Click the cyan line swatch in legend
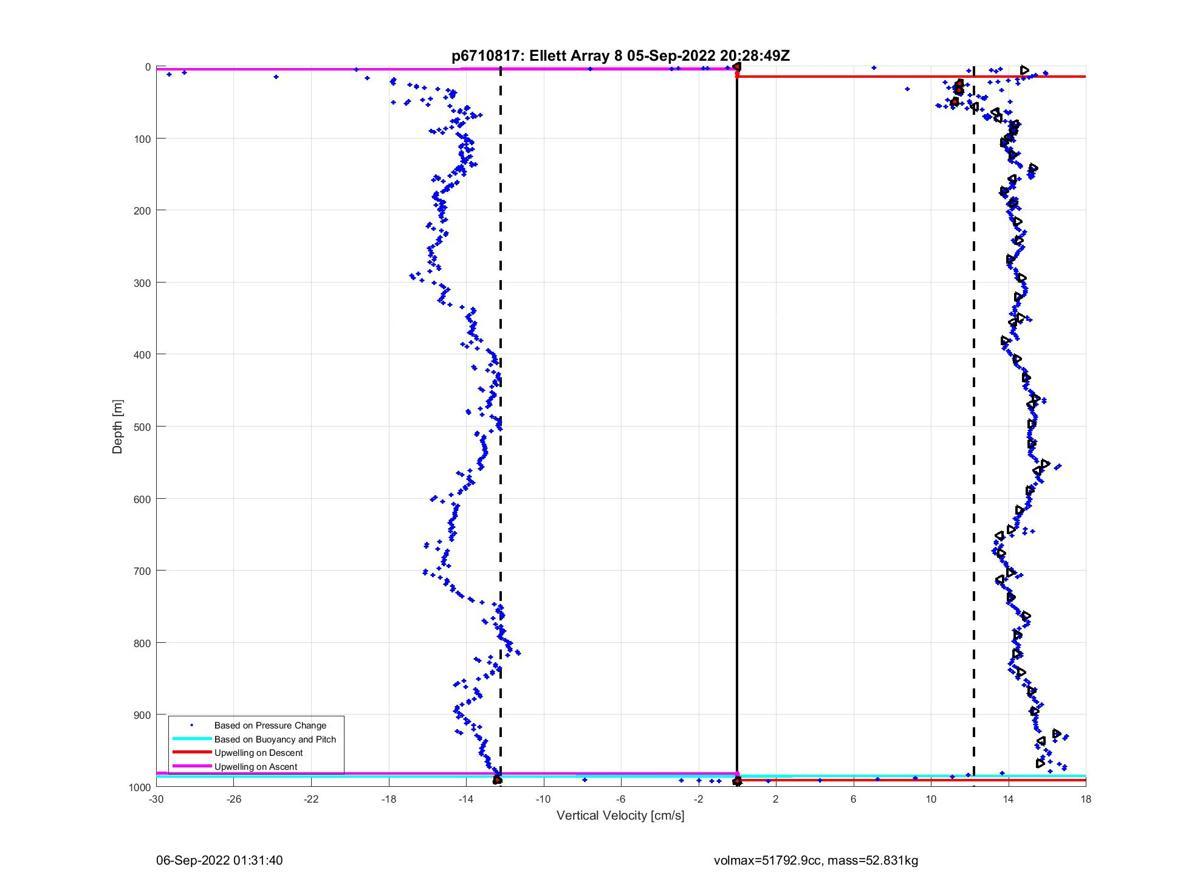Viewport: 1200px width, 885px height. pyautogui.click(x=191, y=739)
